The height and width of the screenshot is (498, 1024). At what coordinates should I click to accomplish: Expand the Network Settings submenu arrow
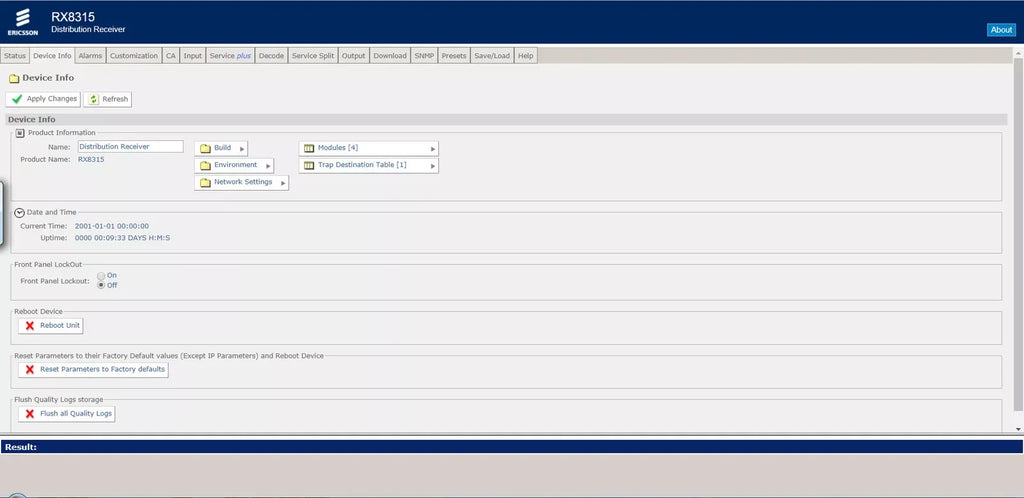283,183
